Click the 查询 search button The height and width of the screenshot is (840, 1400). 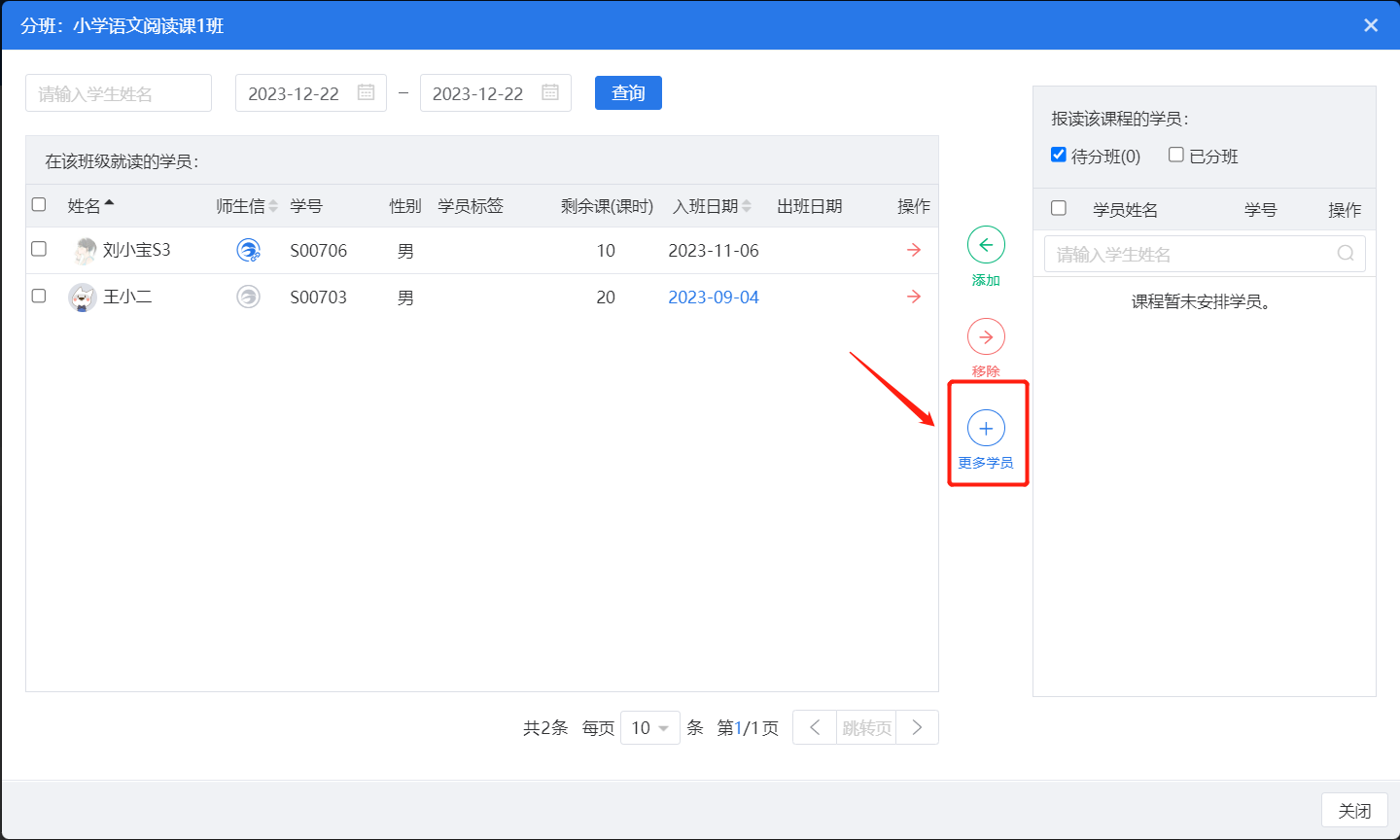point(628,92)
